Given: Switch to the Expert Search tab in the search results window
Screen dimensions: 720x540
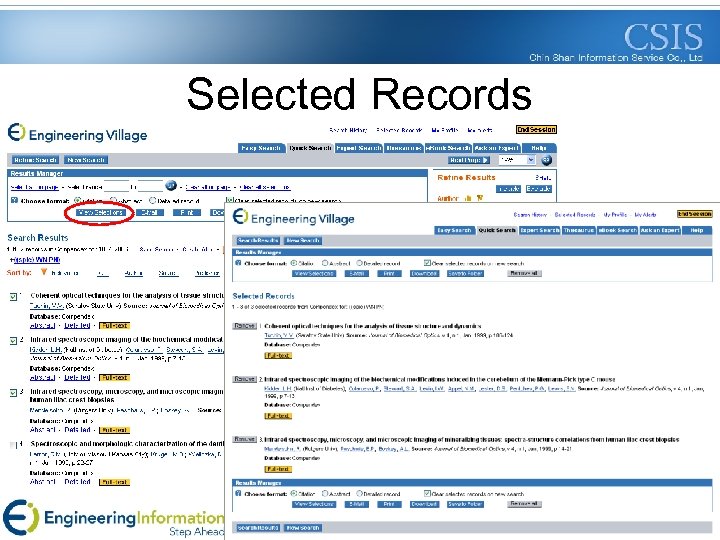Looking at the screenshot, I should pos(359,148).
